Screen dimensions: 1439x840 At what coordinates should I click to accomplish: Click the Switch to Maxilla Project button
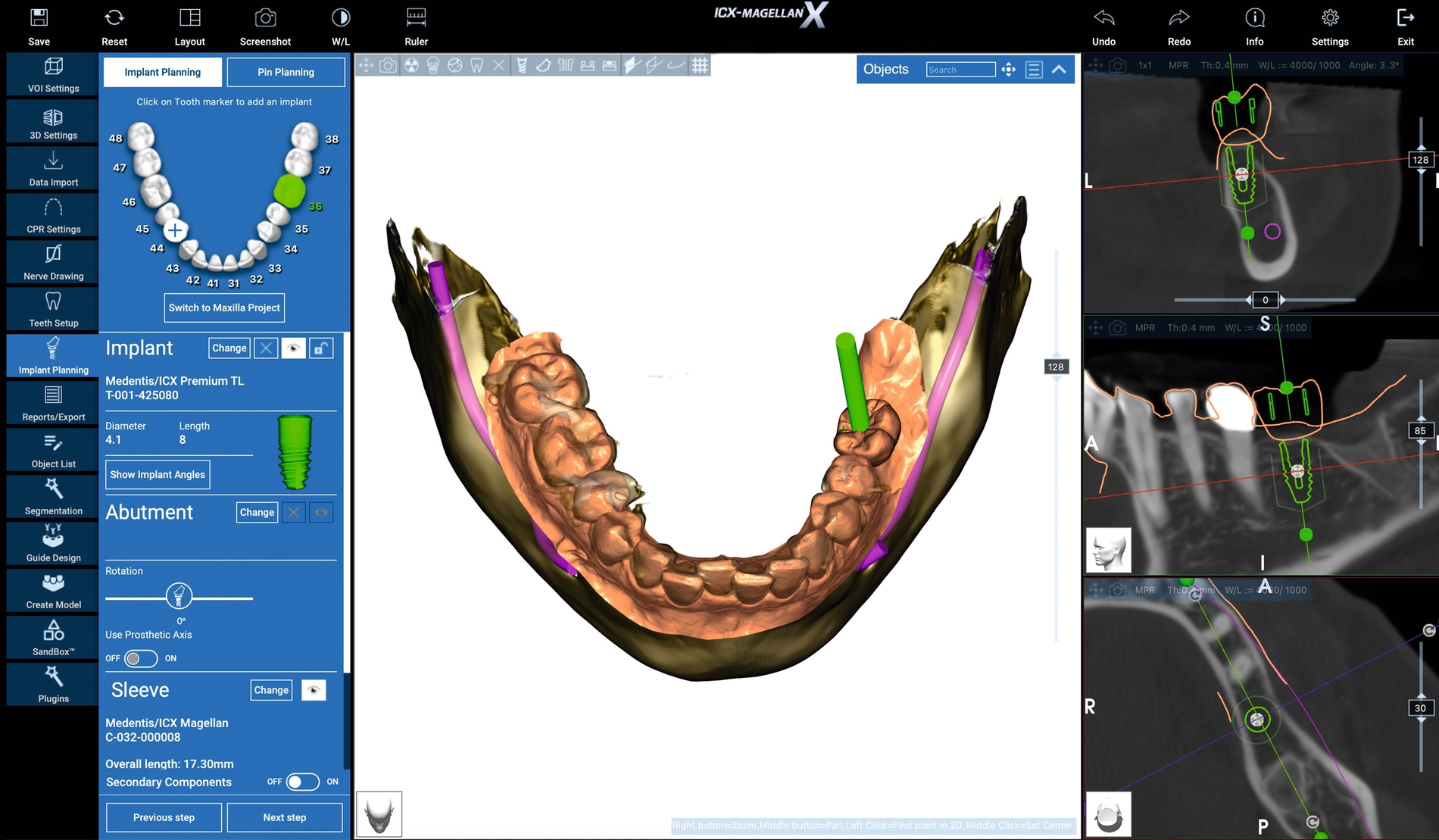coord(224,308)
